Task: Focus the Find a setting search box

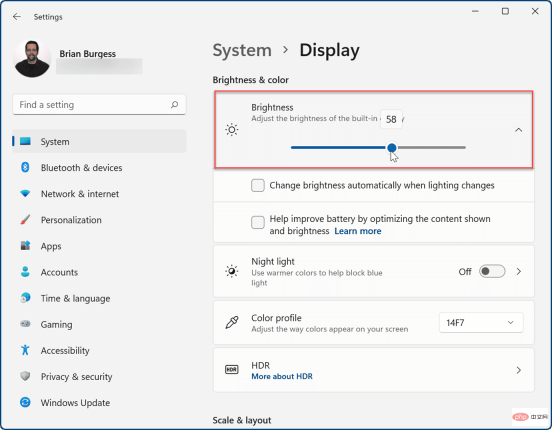Action: 99,105
